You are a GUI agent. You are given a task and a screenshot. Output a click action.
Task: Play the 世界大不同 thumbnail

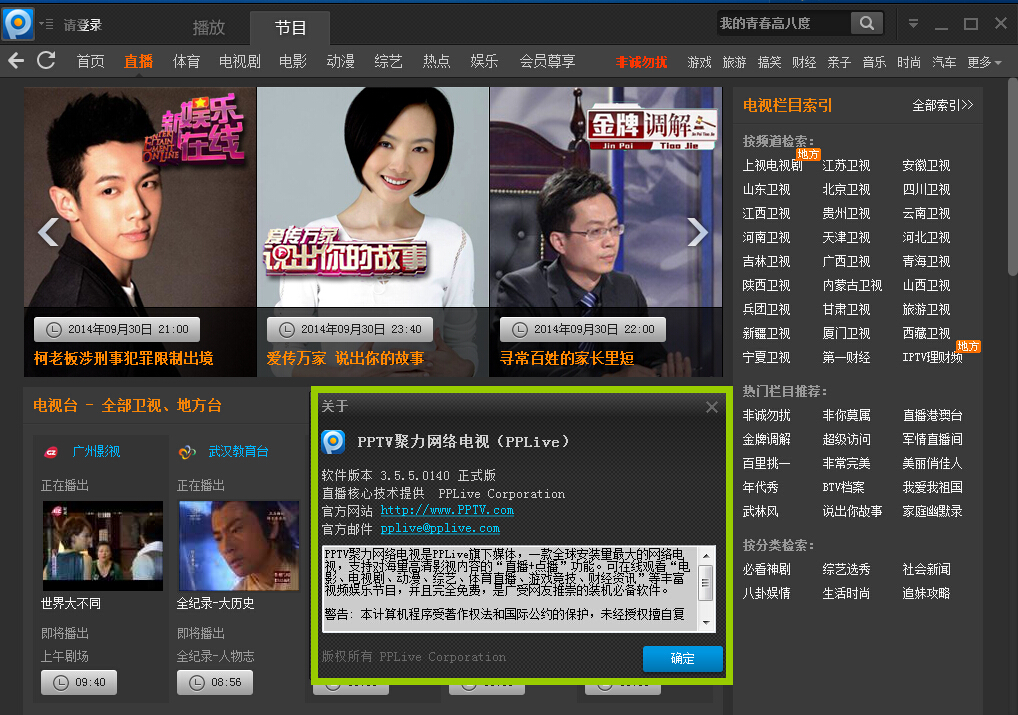103,546
